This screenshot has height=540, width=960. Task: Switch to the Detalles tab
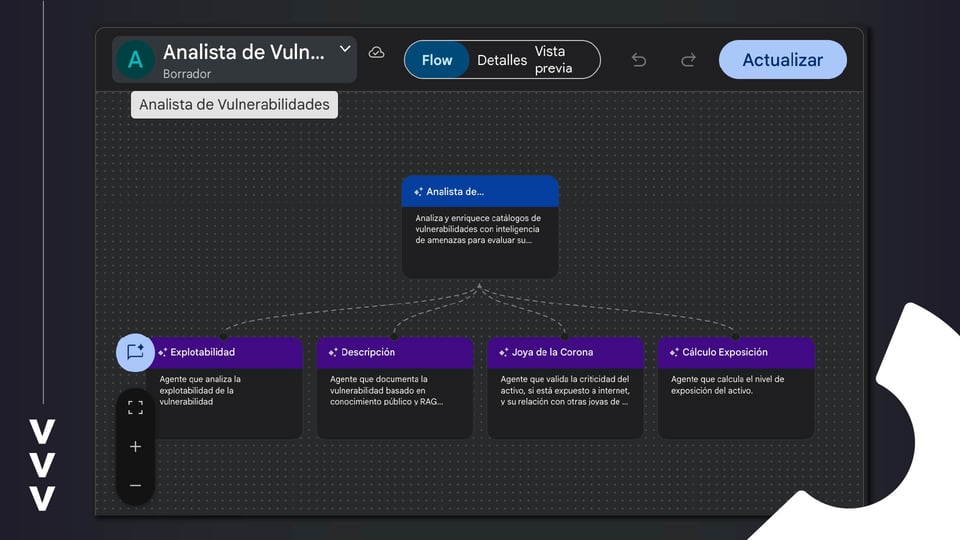coord(501,60)
